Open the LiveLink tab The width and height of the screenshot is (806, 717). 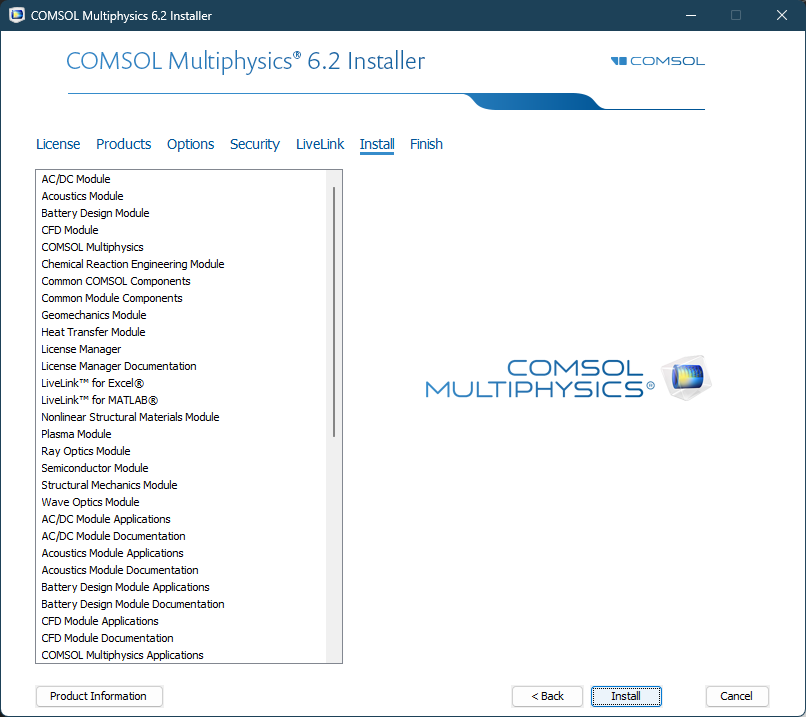[320, 144]
